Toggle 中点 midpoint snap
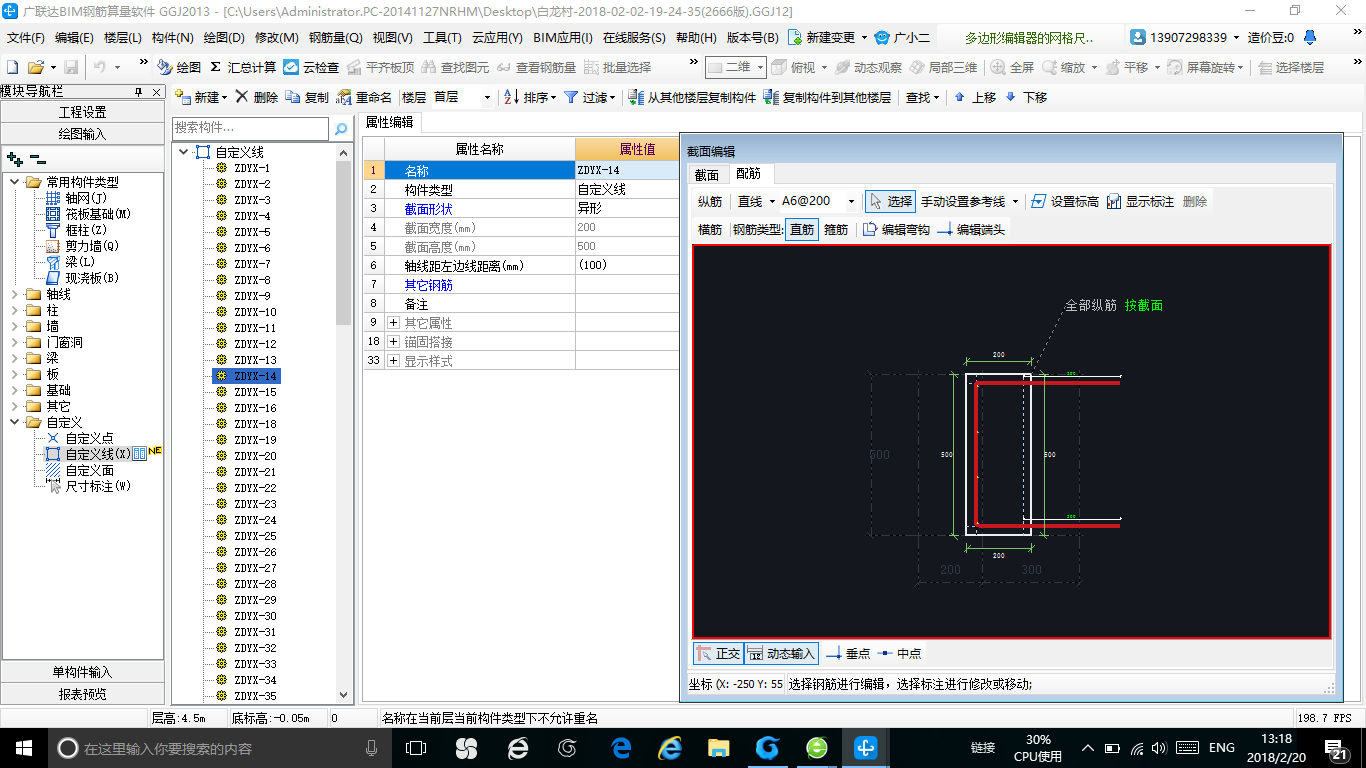This screenshot has width=1366, height=768. tap(899, 653)
